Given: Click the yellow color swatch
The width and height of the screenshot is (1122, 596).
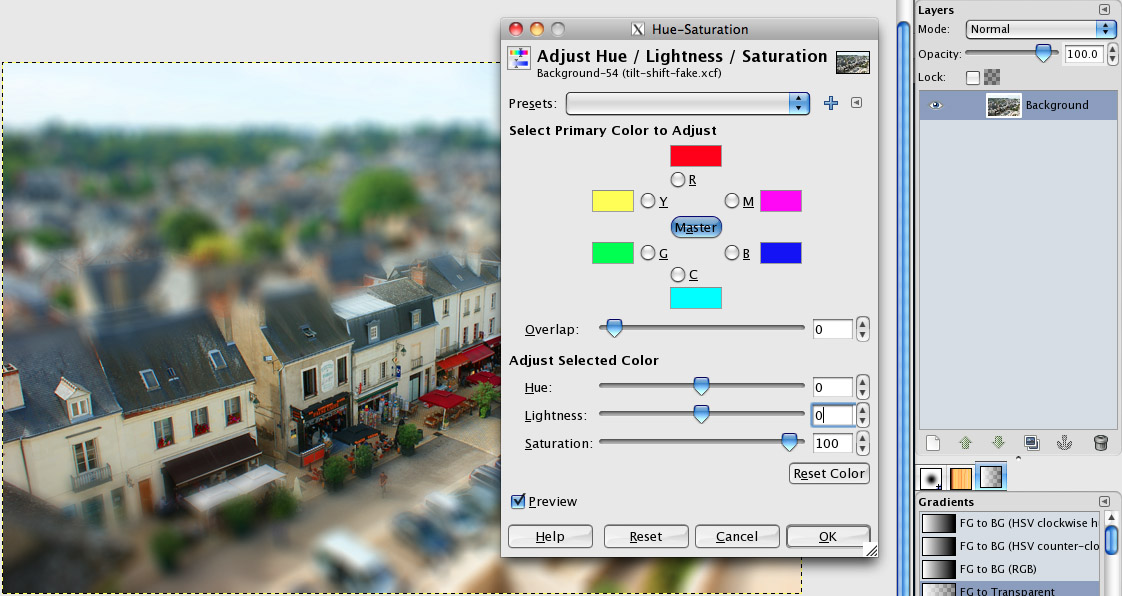Looking at the screenshot, I should [613, 201].
